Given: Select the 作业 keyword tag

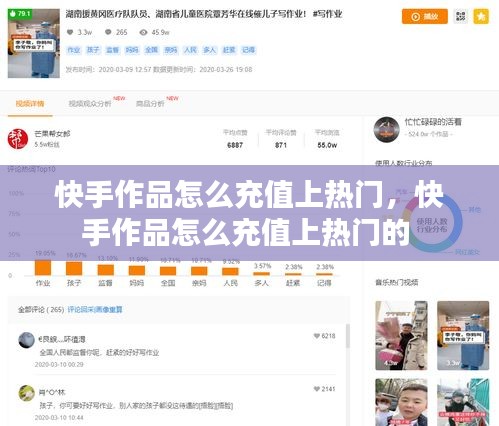Looking at the screenshot, I should [74, 50].
